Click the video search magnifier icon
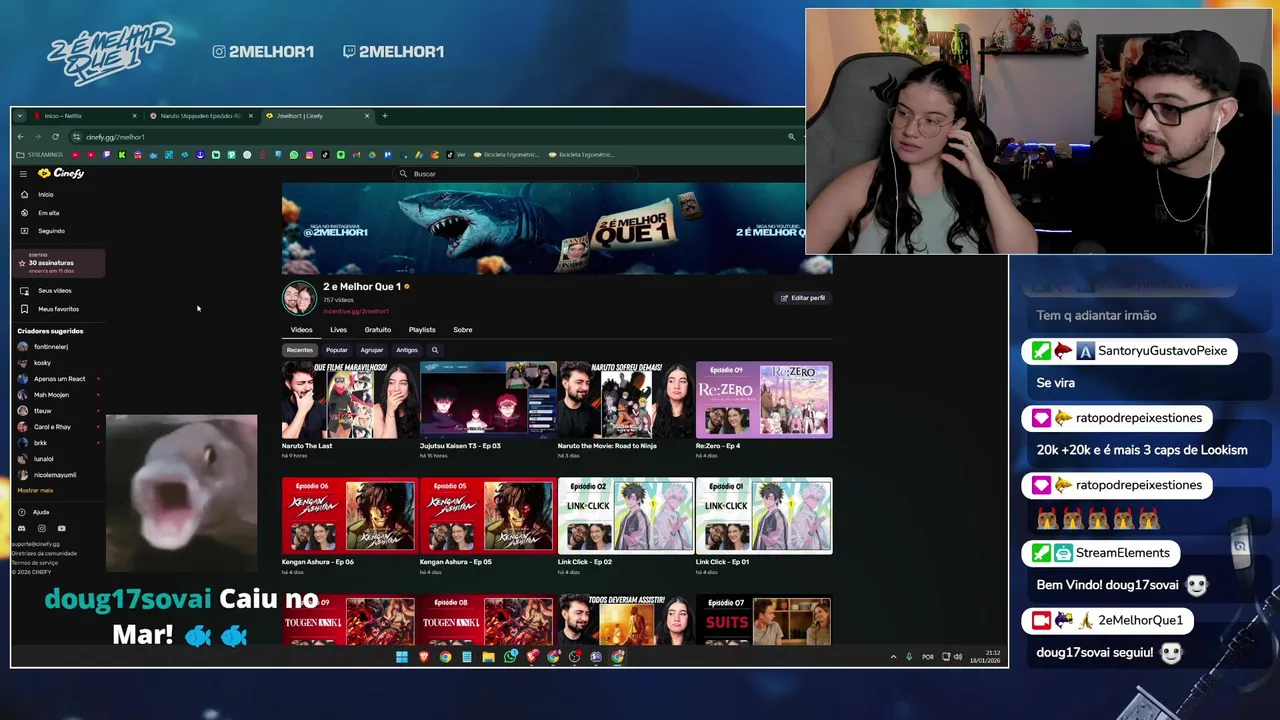This screenshot has height=720, width=1280. coord(435,350)
